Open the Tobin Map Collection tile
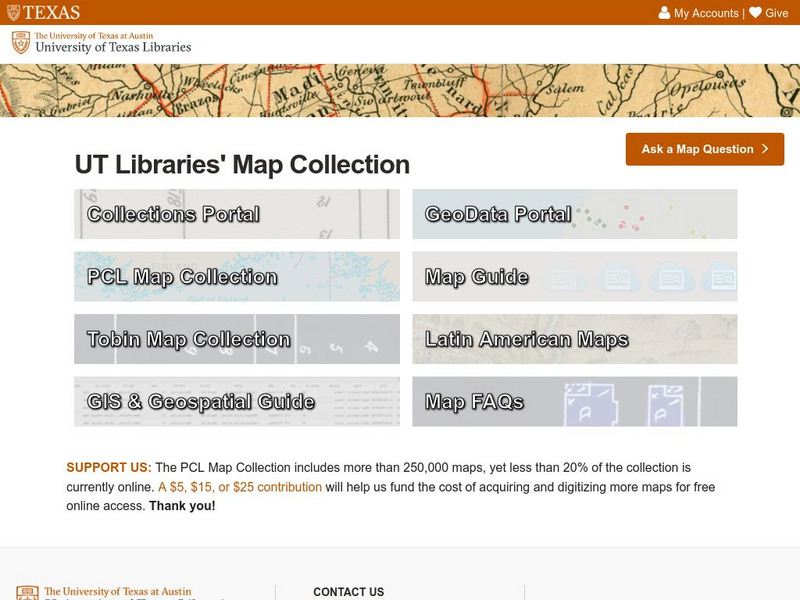 point(237,339)
